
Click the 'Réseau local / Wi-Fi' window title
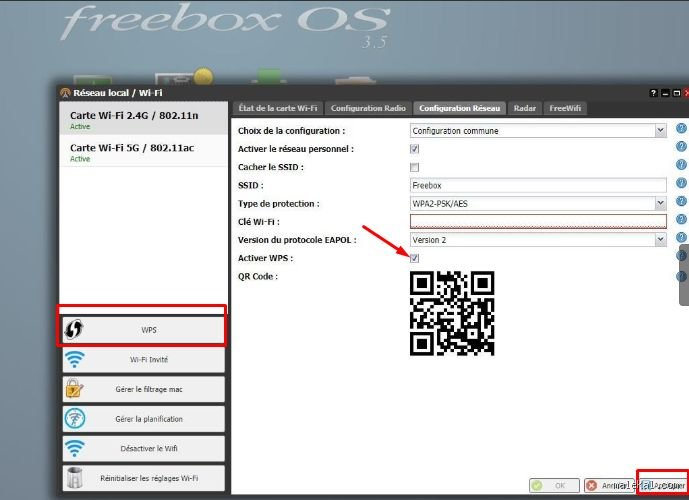118,93
